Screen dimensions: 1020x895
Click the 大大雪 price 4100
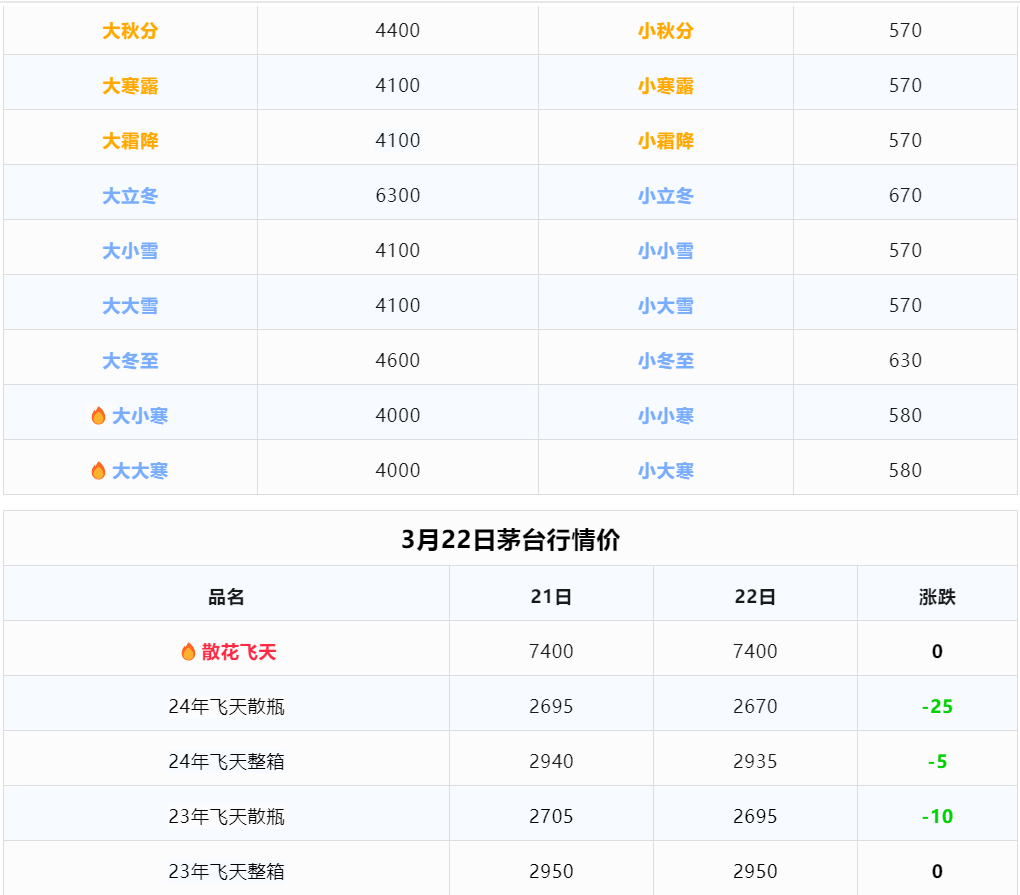[x=397, y=305]
